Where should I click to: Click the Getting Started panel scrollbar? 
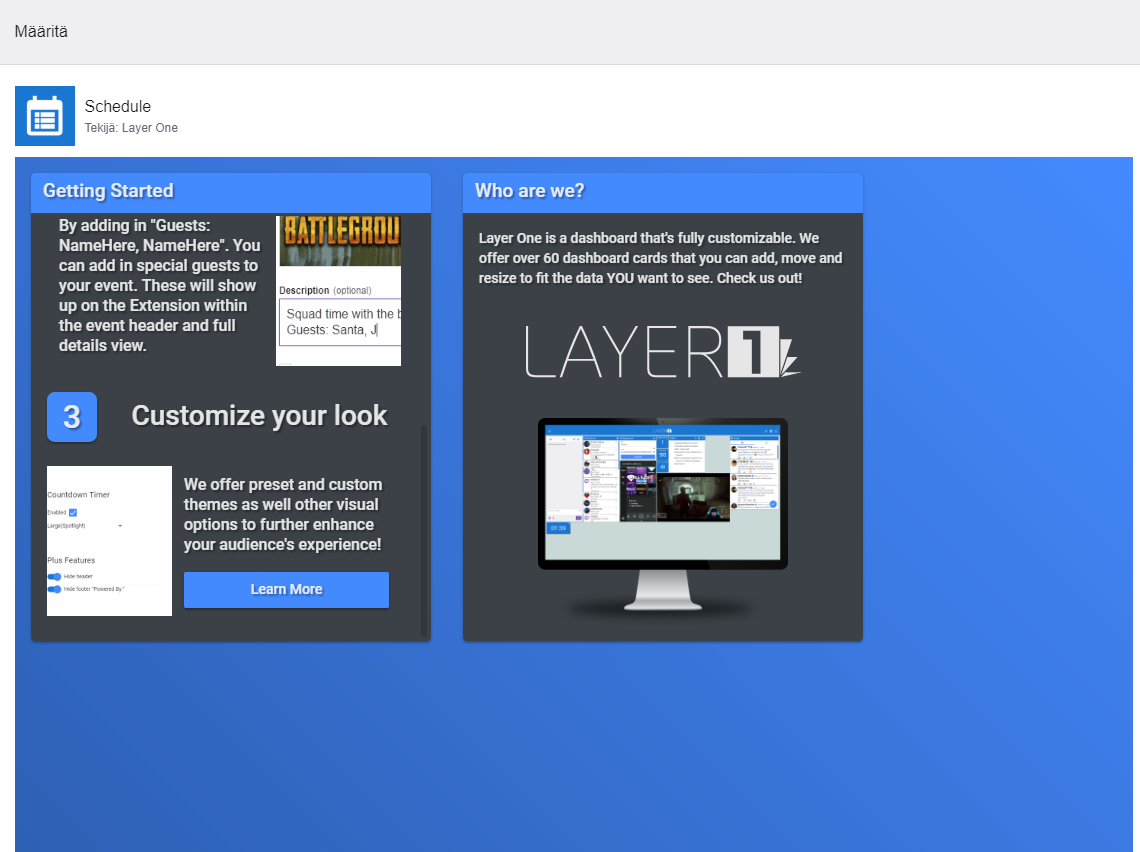[x=424, y=531]
